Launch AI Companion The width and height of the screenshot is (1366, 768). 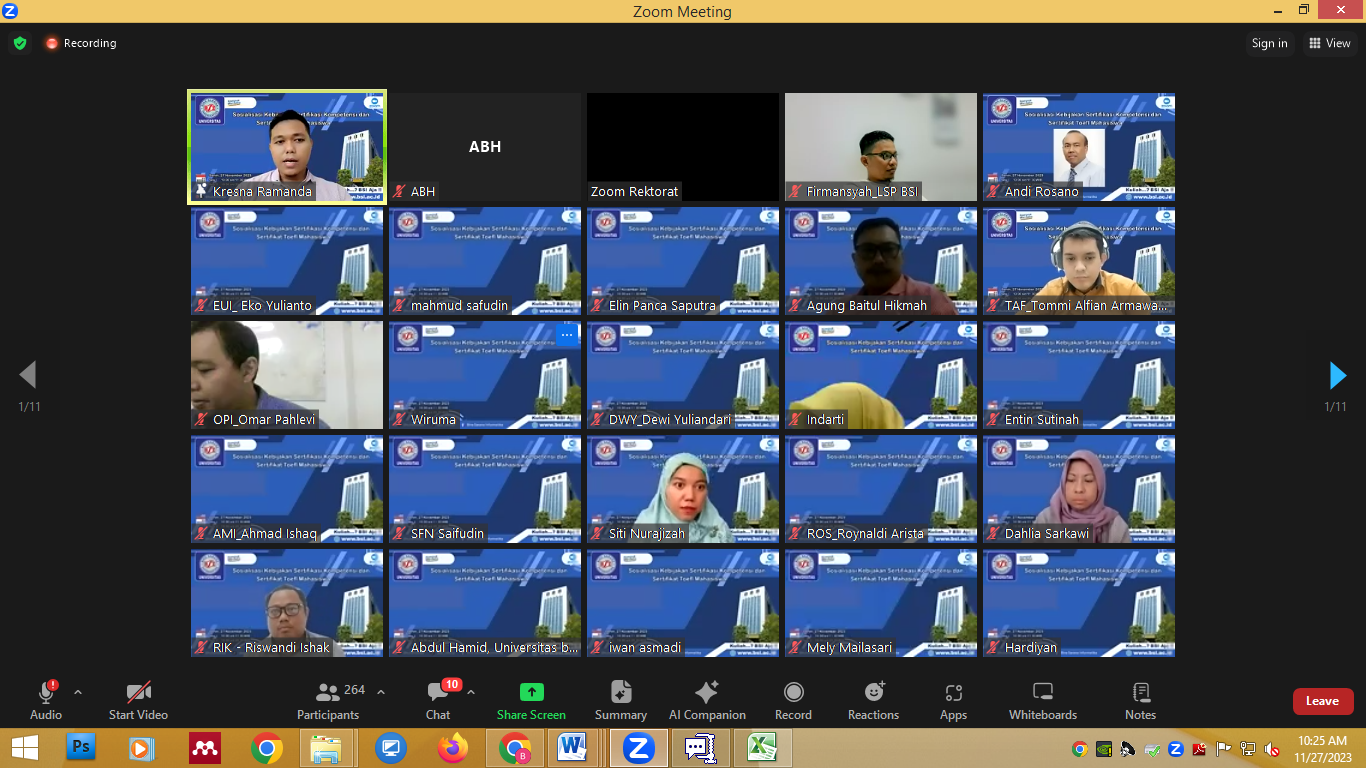pyautogui.click(x=707, y=701)
